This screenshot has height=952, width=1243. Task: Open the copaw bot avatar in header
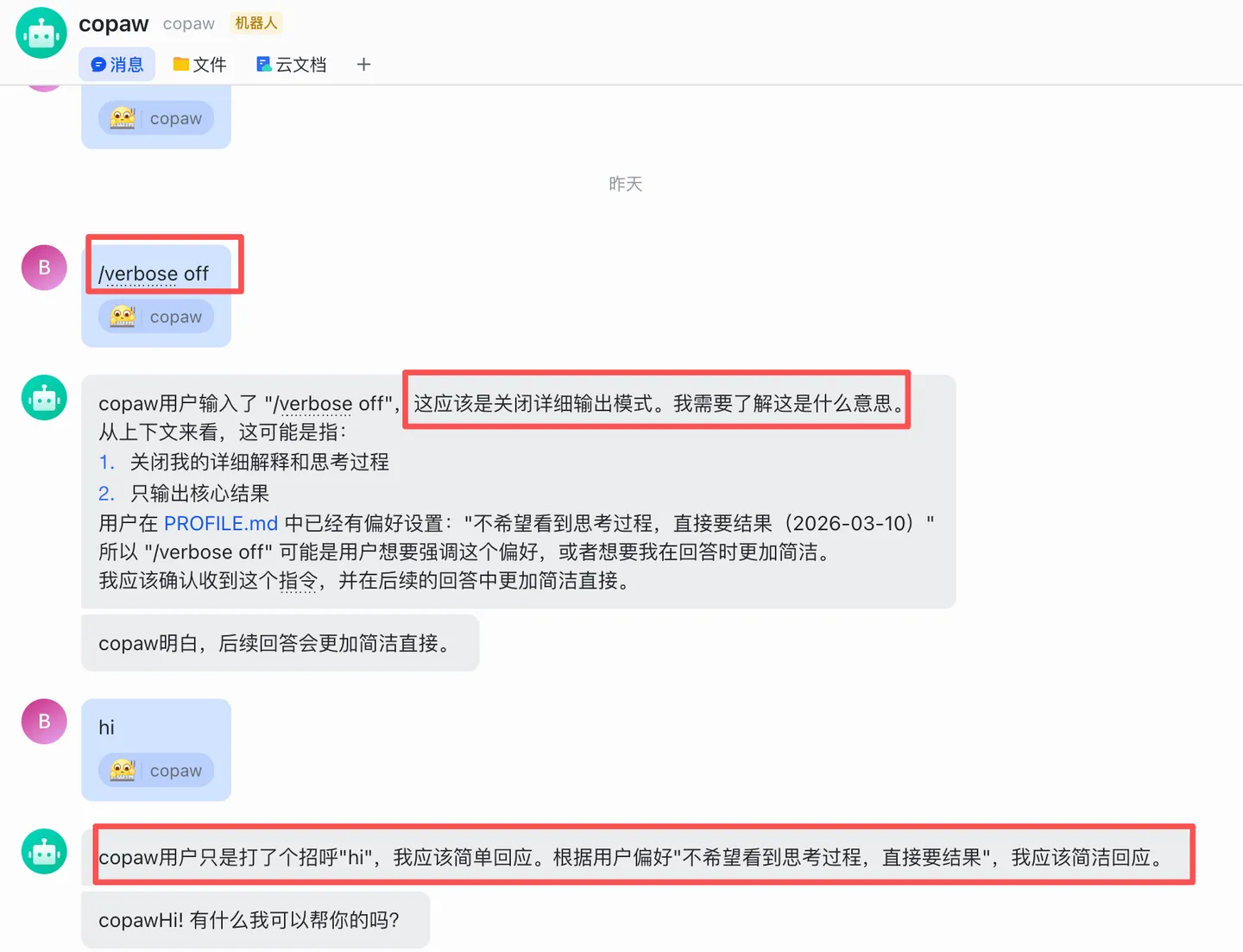(41, 33)
